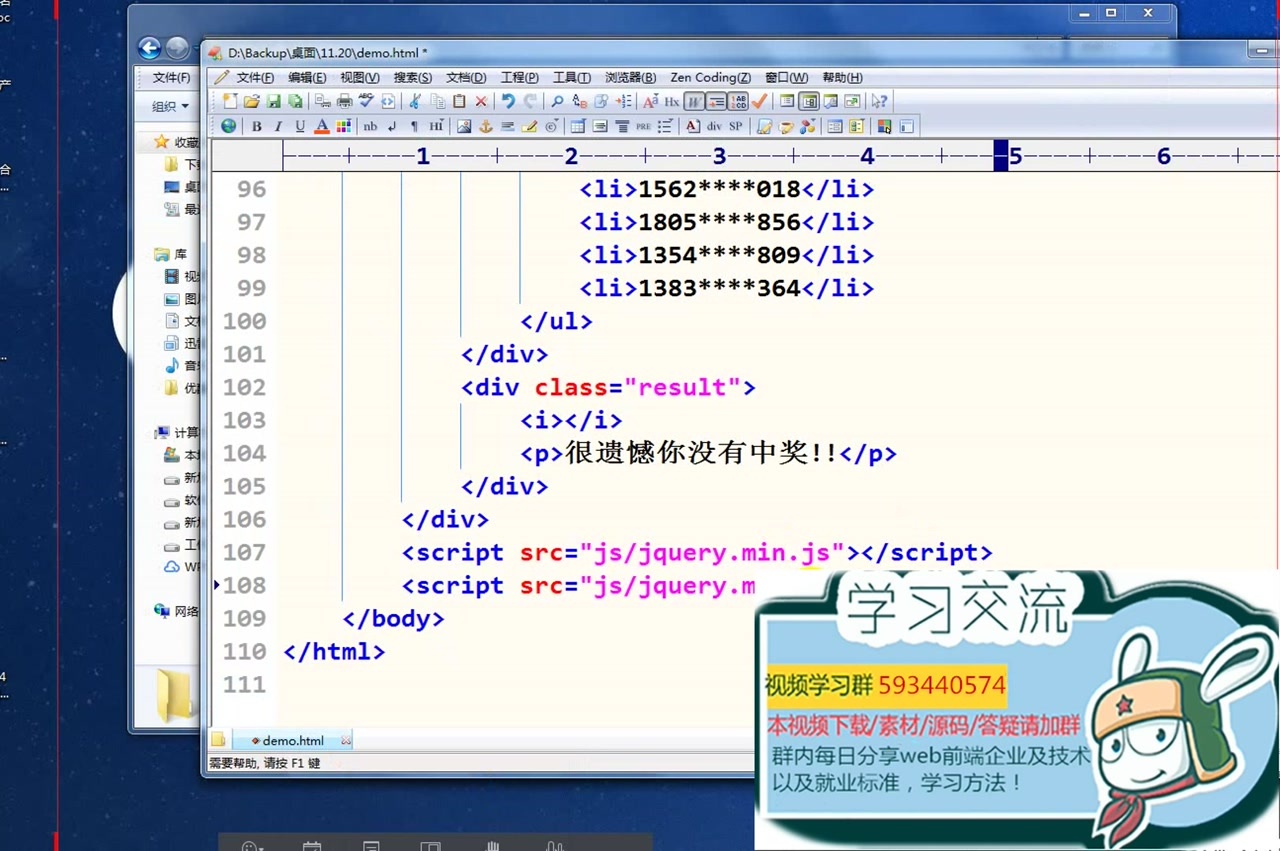Click the Cut scissors icon
The height and width of the screenshot is (851, 1280).
pyautogui.click(x=415, y=101)
